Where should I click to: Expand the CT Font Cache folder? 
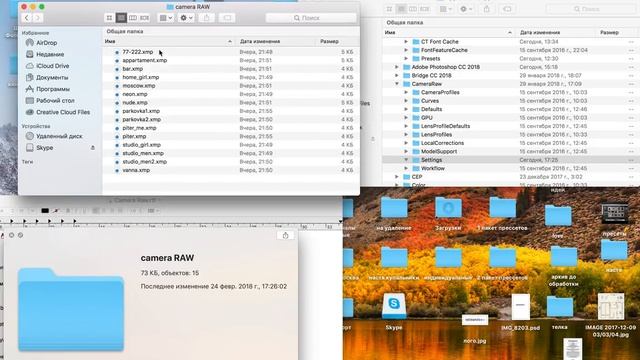point(406,42)
